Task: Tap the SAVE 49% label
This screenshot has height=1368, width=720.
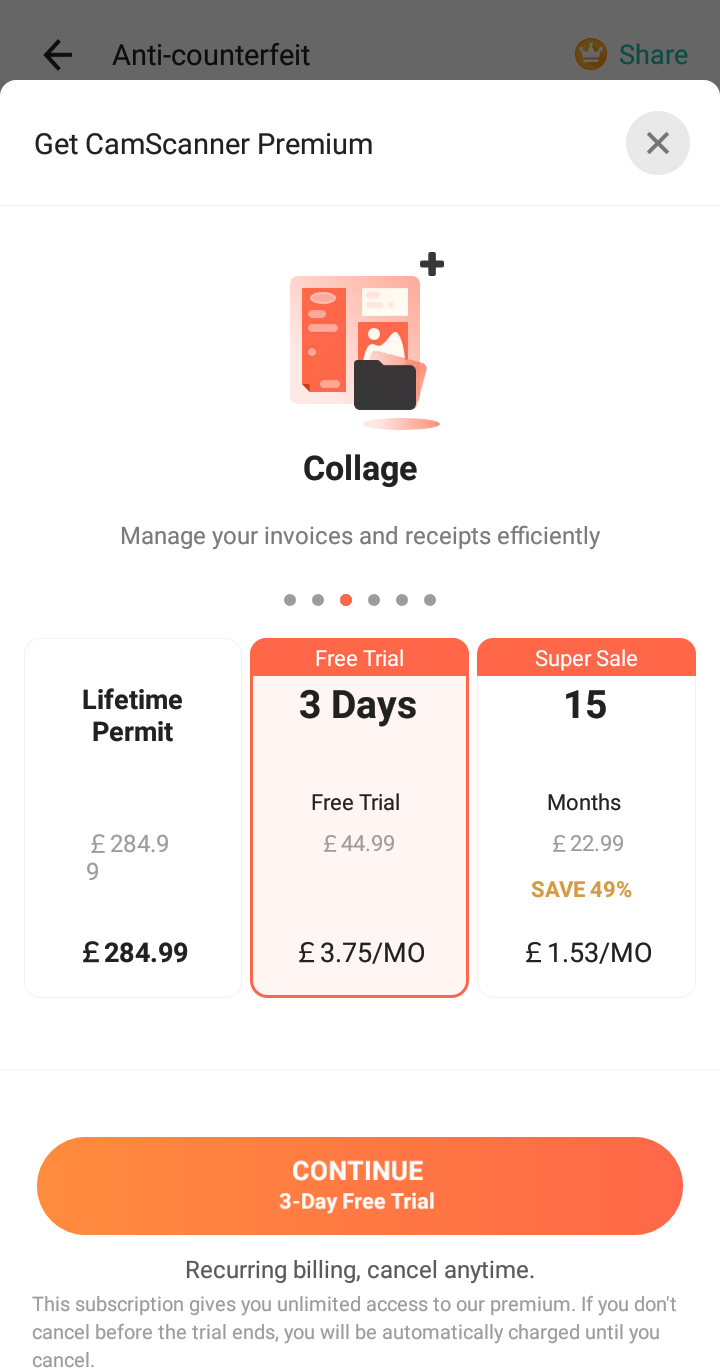Action: [x=581, y=890]
